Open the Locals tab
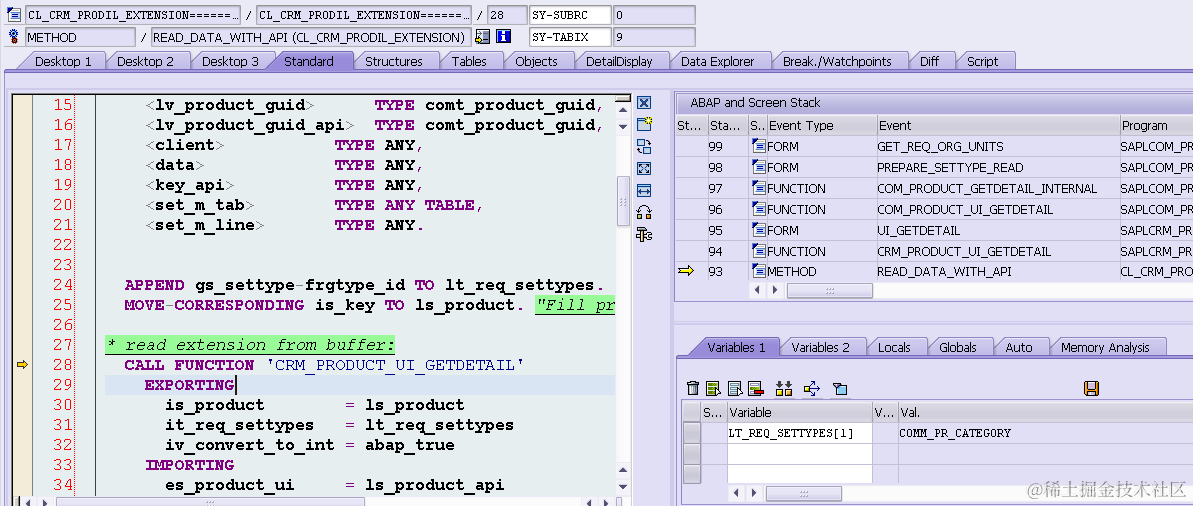Screen dimensions: 1193x506 pos(894,348)
